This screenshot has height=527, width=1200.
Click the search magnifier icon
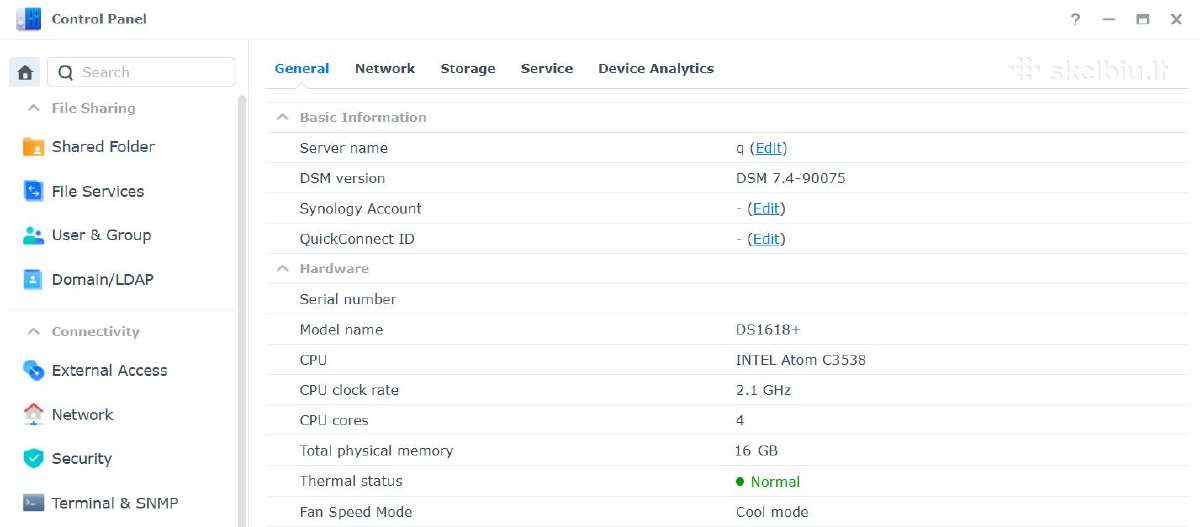tap(66, 72)
